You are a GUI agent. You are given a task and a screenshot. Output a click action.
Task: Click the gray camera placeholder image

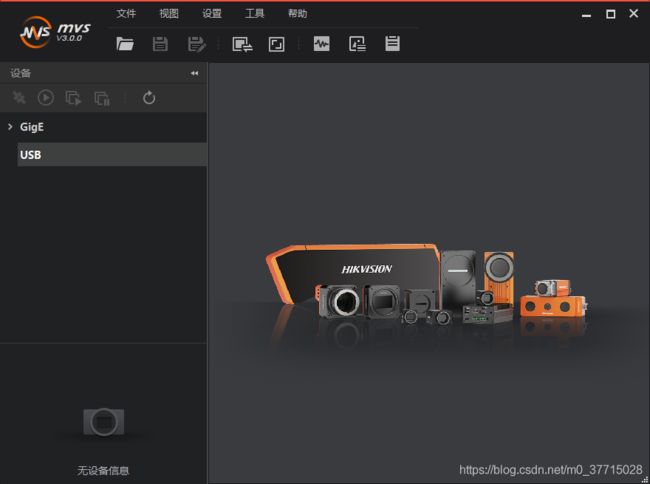click(x=104, y=422)
